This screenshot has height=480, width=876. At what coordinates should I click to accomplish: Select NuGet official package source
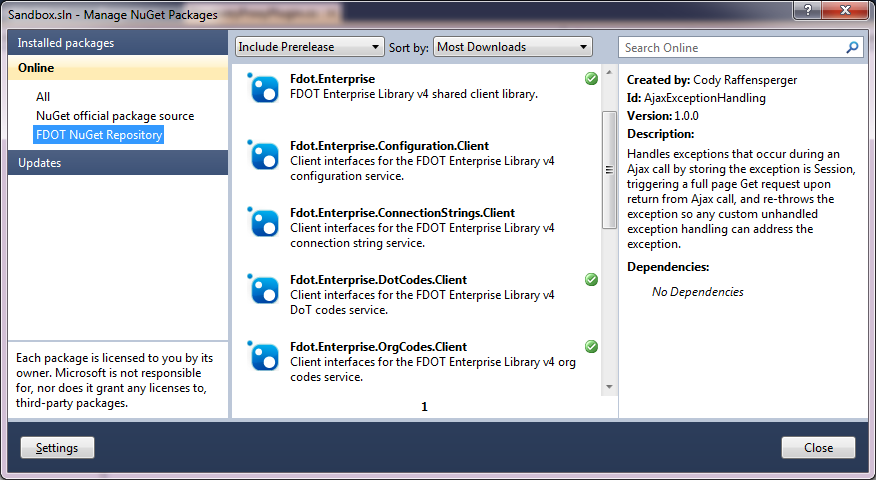[x=115, y=116]
